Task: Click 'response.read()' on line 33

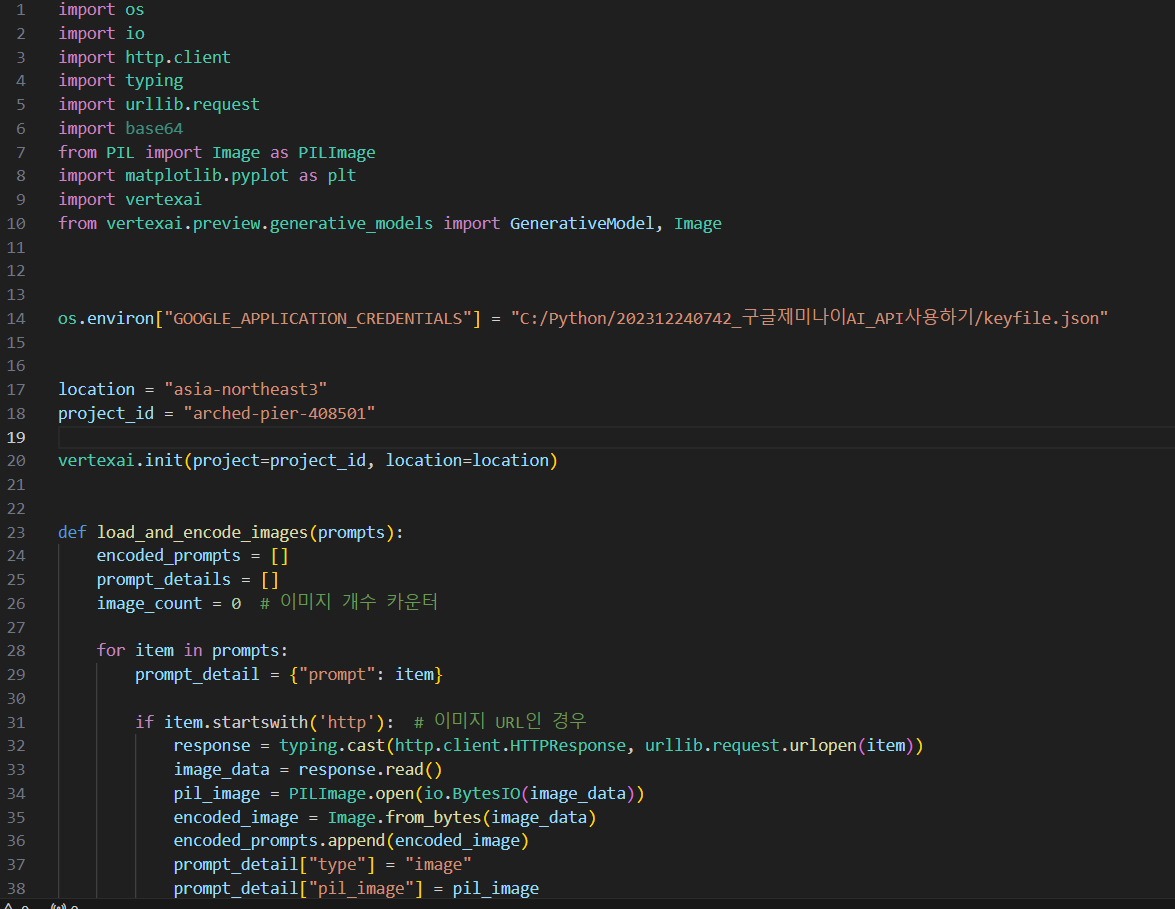Action: [x=370, y=770]
